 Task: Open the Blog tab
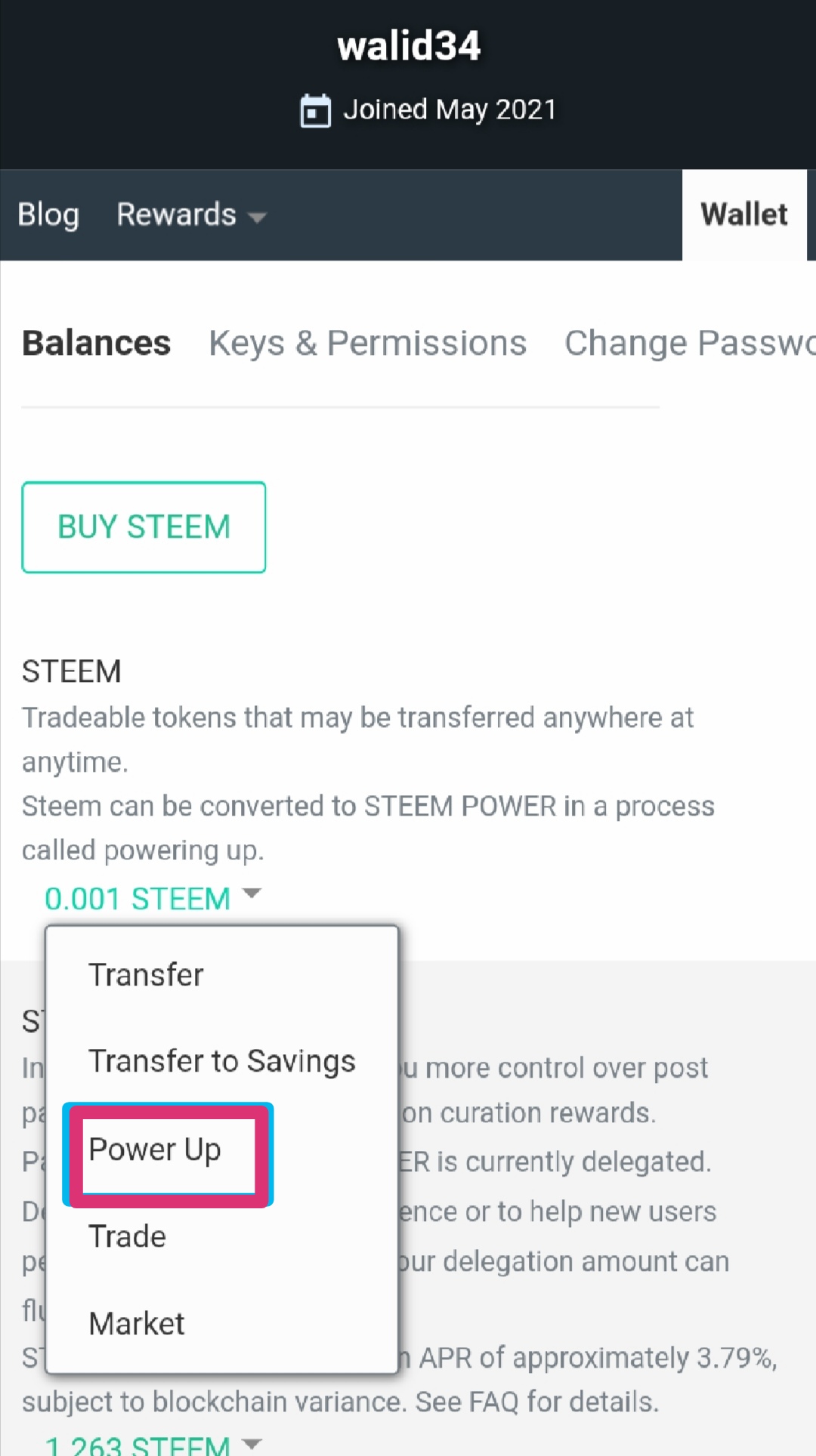48,215
